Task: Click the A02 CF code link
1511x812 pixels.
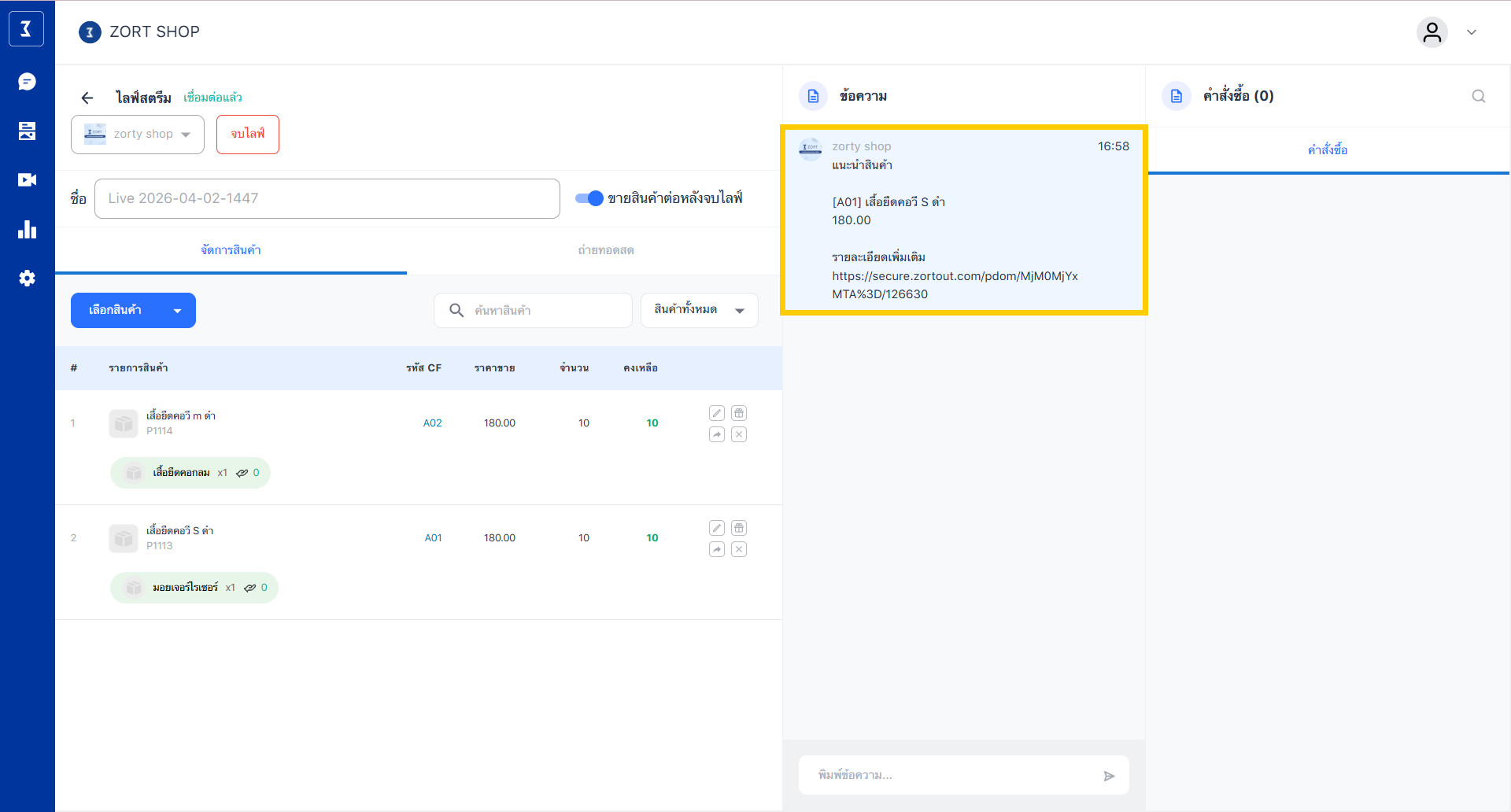Action: tap(432, 423)
